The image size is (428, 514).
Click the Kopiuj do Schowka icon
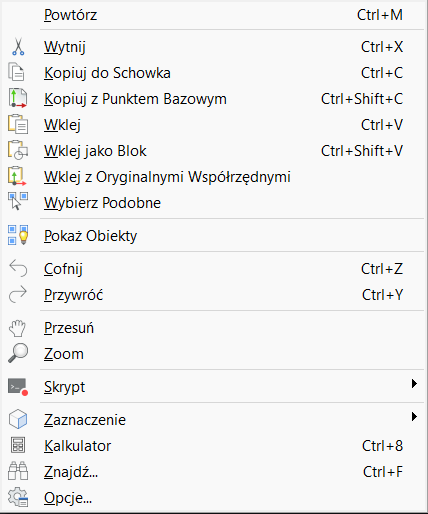point(17,72)
